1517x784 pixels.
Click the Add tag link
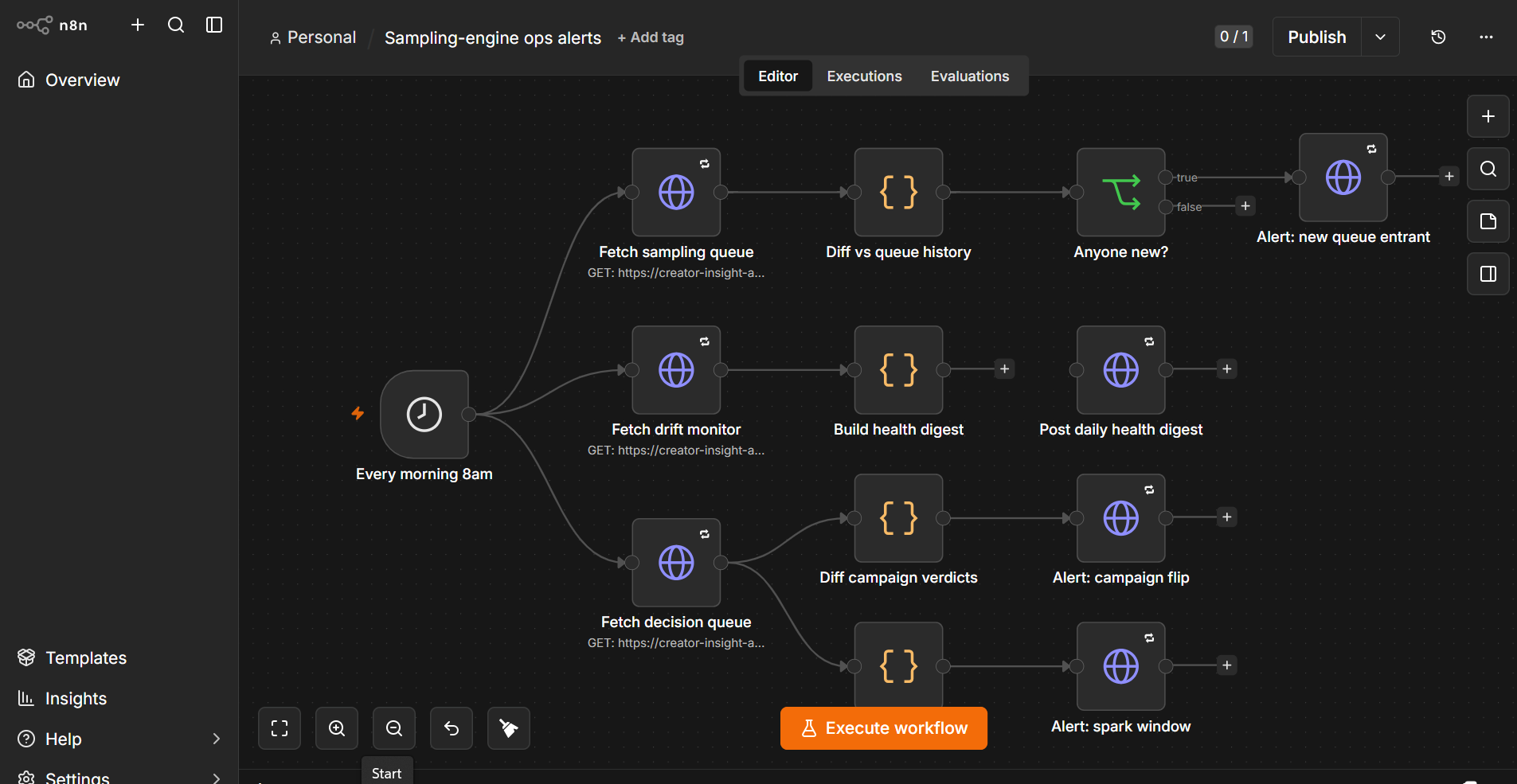651,37
